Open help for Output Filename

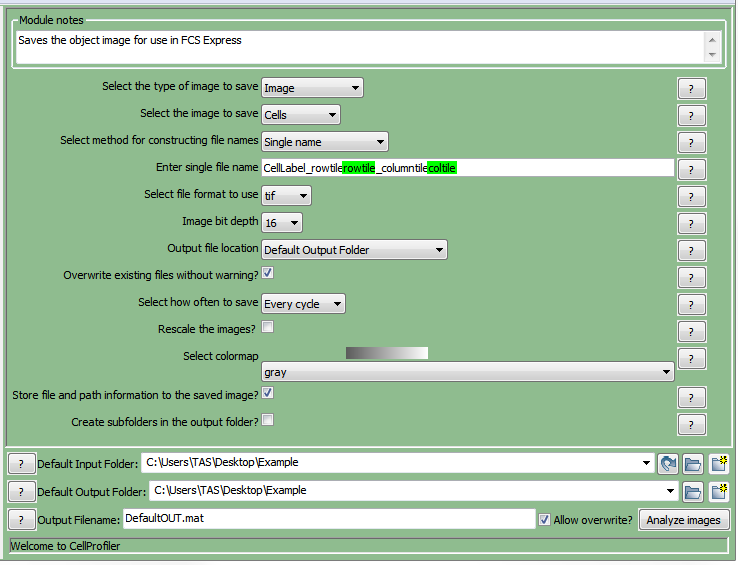click(22, 520)
